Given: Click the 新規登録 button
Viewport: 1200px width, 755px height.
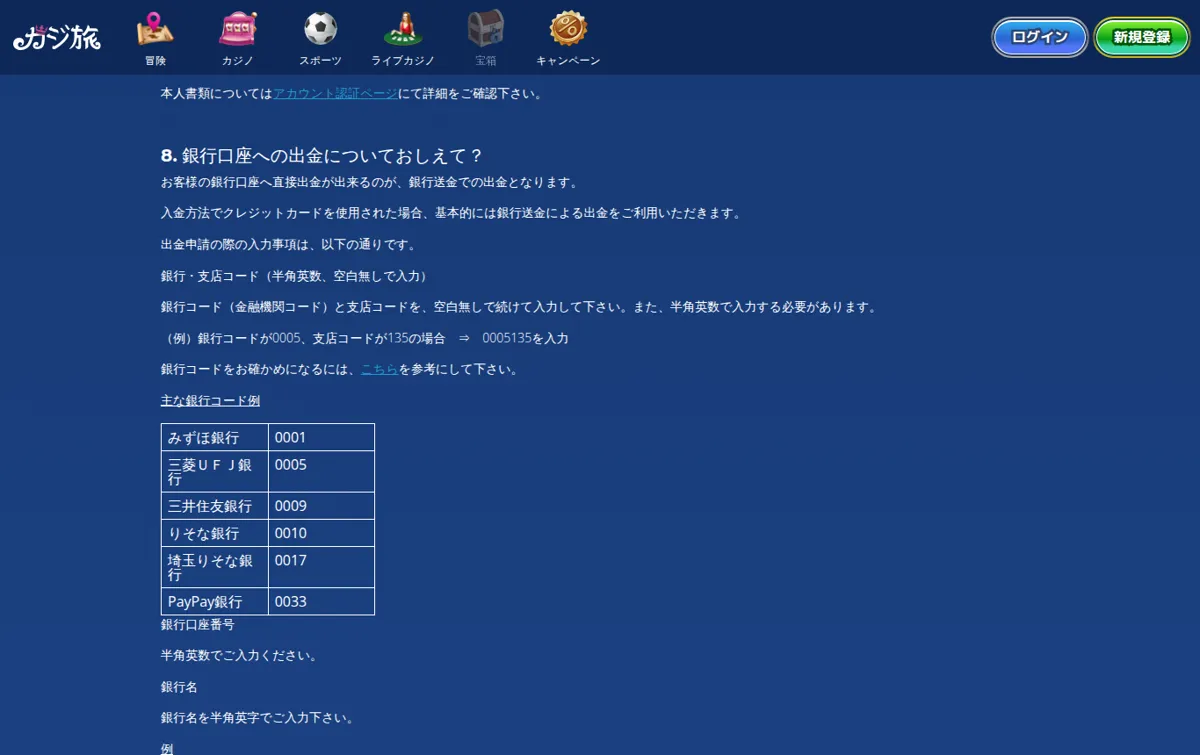Looking at the screenshot, I should [x=1142, y=37].
